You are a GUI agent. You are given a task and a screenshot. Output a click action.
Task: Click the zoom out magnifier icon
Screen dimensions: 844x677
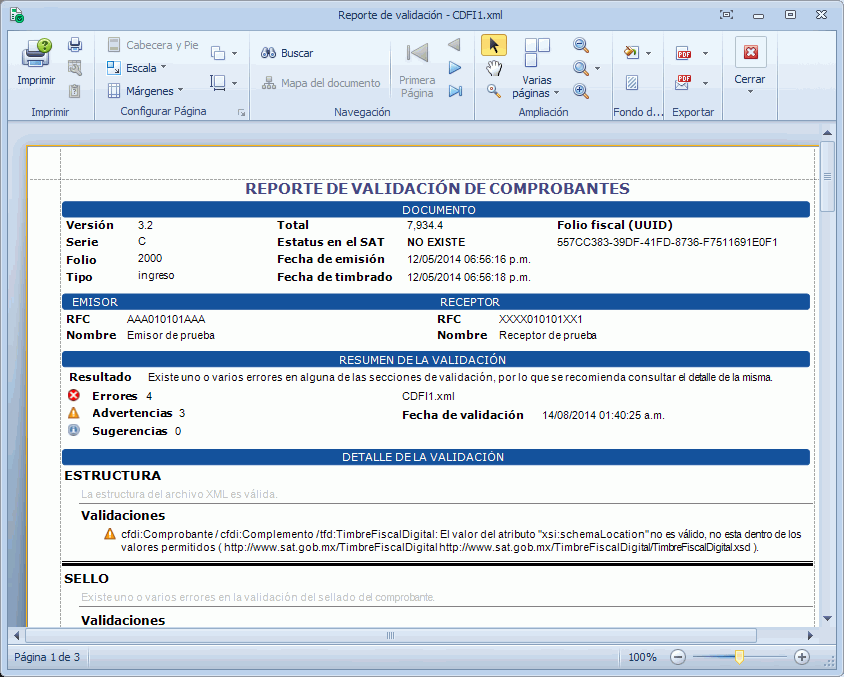pyautogui.click(x=581, y=45)
